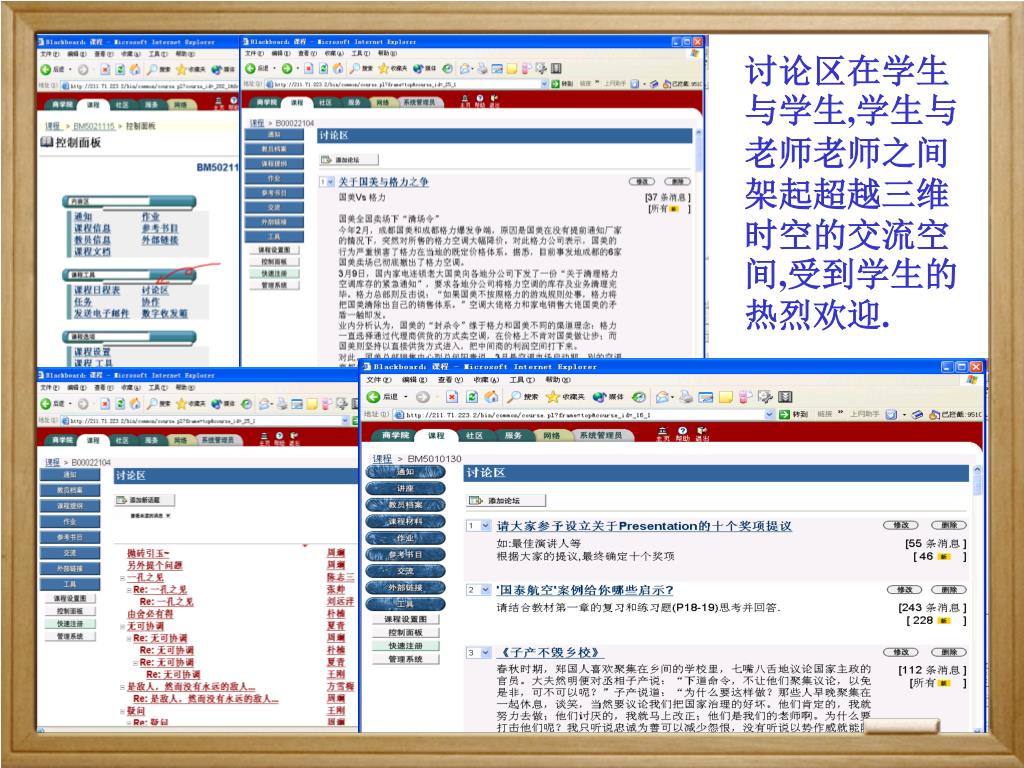Open 关于国美与格力之争 forum link
This screenshot has height=768, width=1024.
click(x=383, y=182)
